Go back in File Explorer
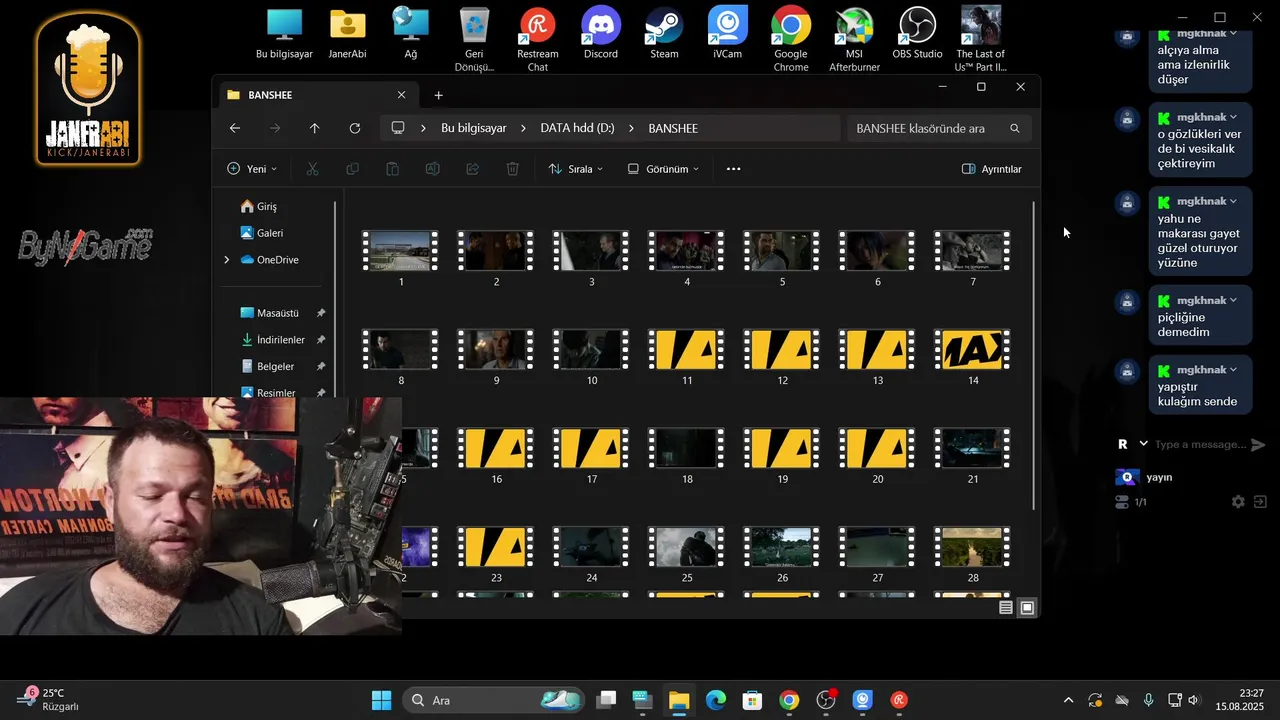1280x720 pixels. click(x=235, y=128)
